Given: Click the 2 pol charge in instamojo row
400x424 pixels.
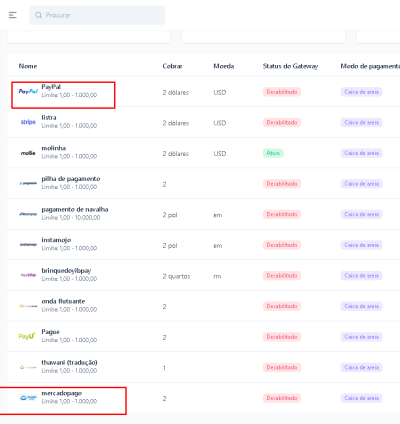Looking at the screenshot, I should pyautogui.click(x=170, y=246).
